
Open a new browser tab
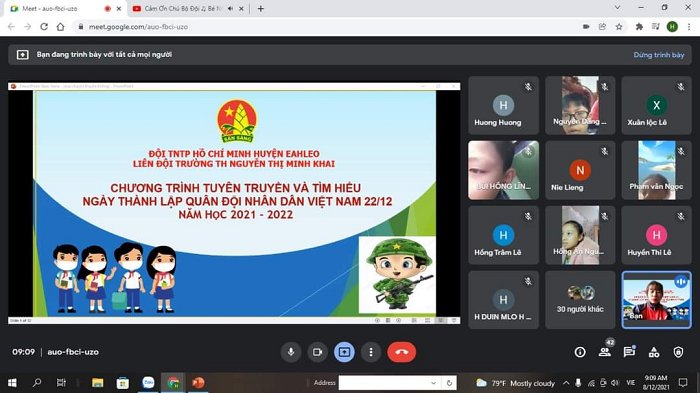click(261, 8)
